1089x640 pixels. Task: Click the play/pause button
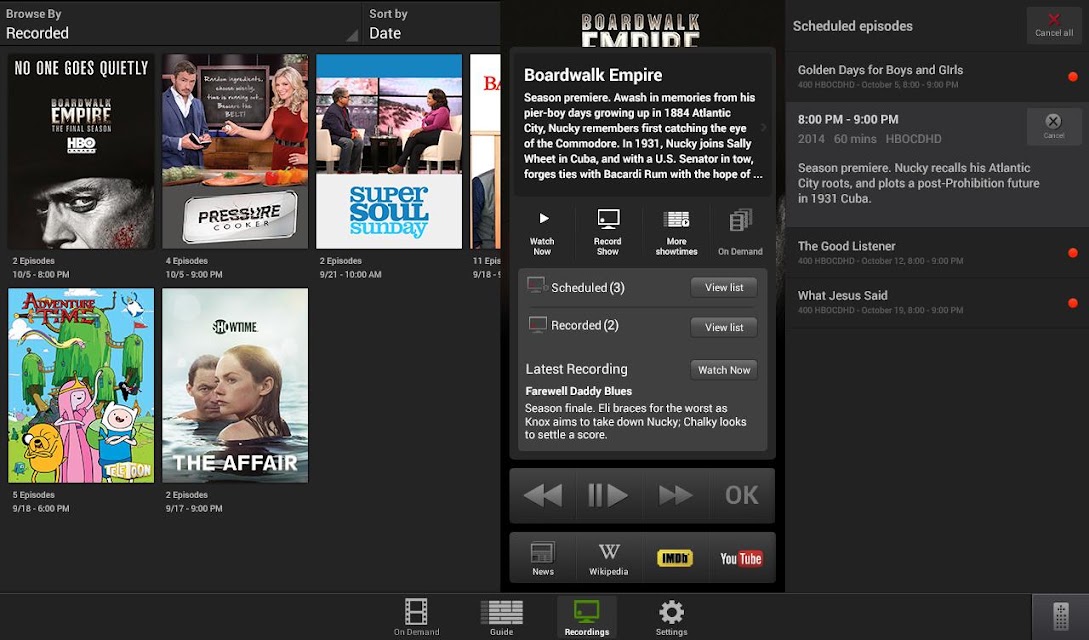pos(608,495)
